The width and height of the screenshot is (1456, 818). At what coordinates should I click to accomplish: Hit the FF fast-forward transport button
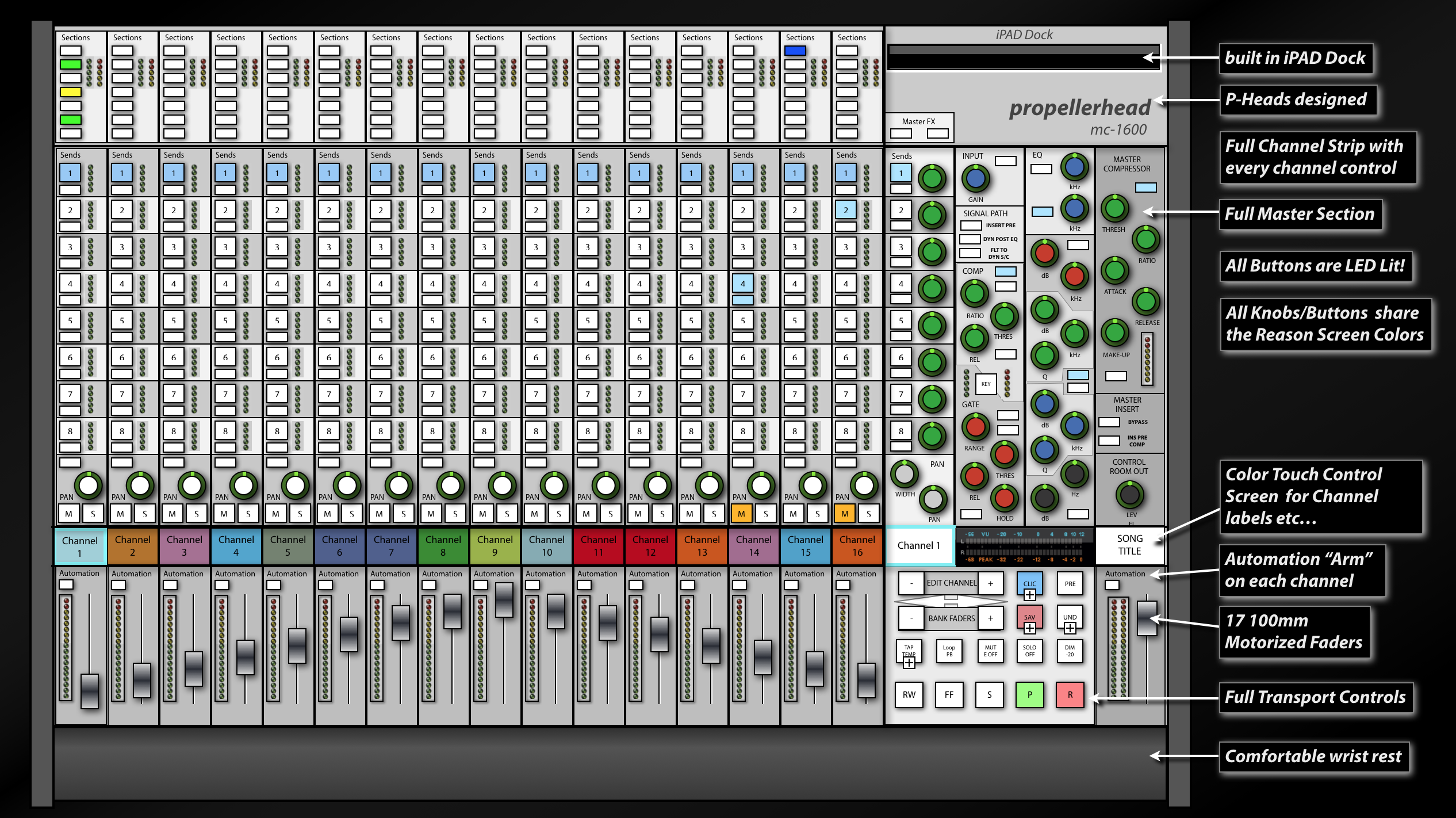(x=949, y=694)
